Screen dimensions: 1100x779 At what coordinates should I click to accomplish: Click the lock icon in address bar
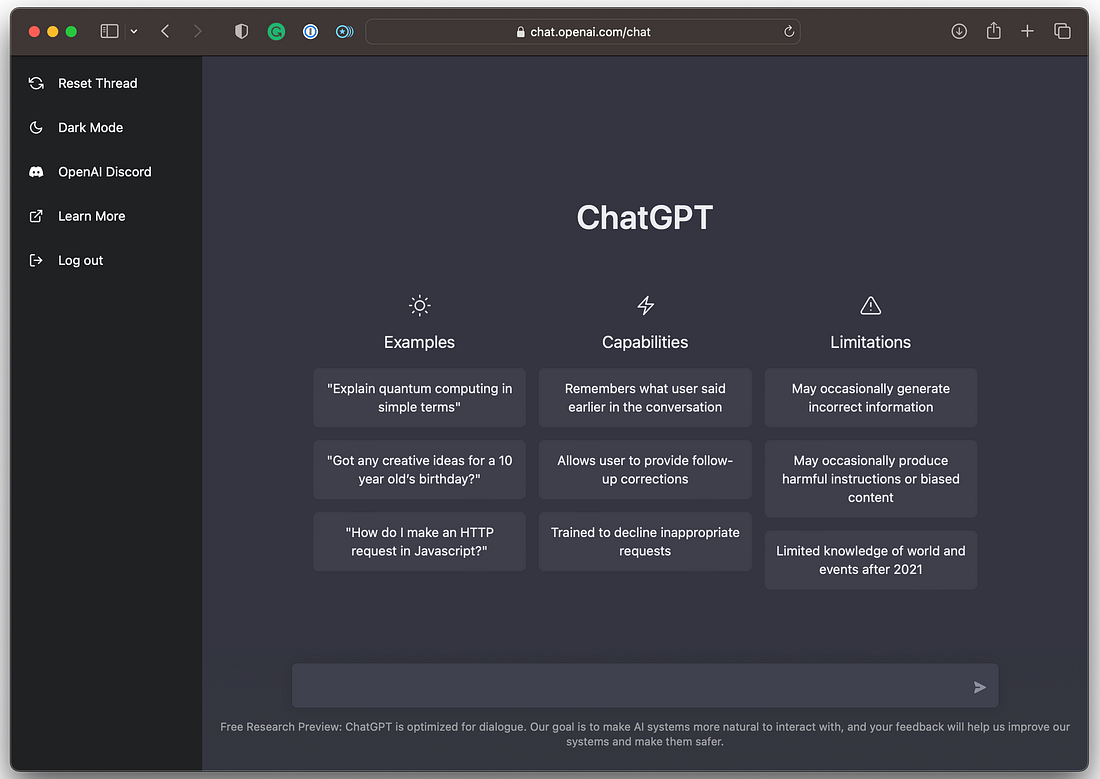pos(521,32)
